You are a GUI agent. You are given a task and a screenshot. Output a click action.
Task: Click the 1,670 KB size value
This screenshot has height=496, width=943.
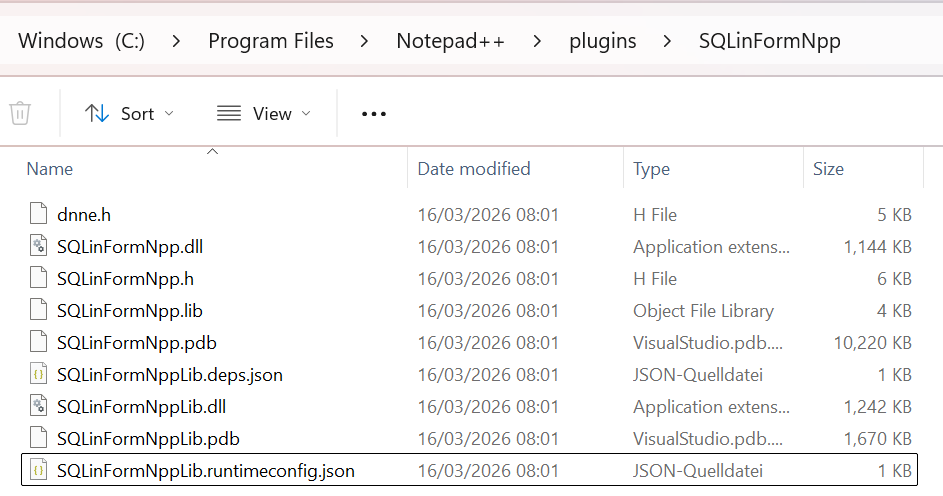click(877, 439)
